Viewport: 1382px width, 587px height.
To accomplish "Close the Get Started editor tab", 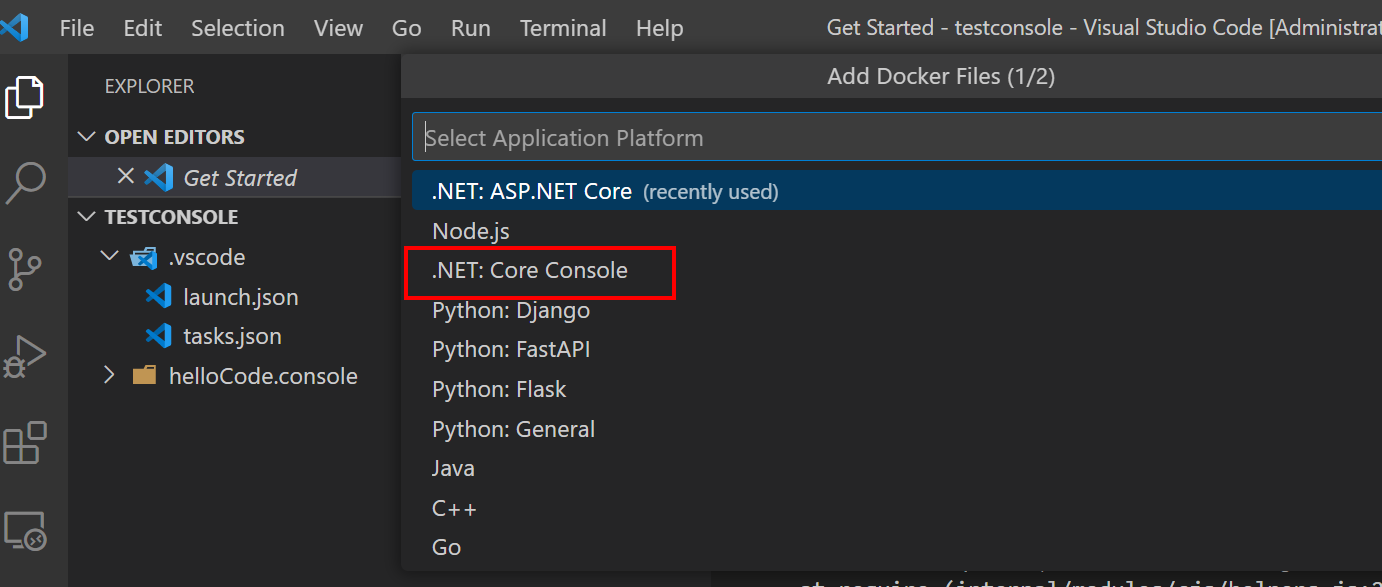I will click(x=126, y=177).
